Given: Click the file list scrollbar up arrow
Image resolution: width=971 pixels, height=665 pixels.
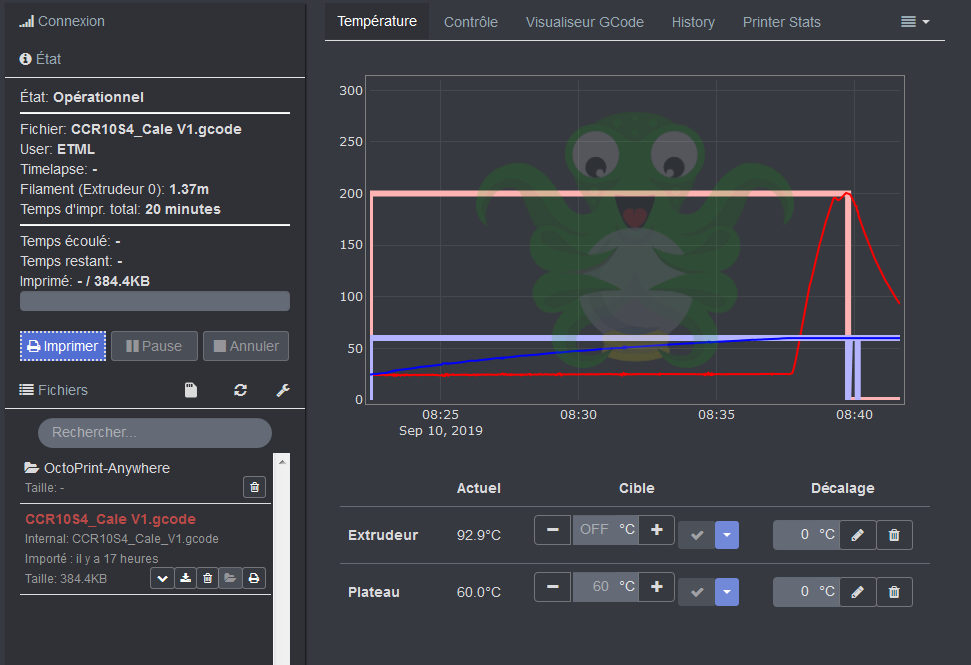Looking at the screenshot, I should [282, 462].
